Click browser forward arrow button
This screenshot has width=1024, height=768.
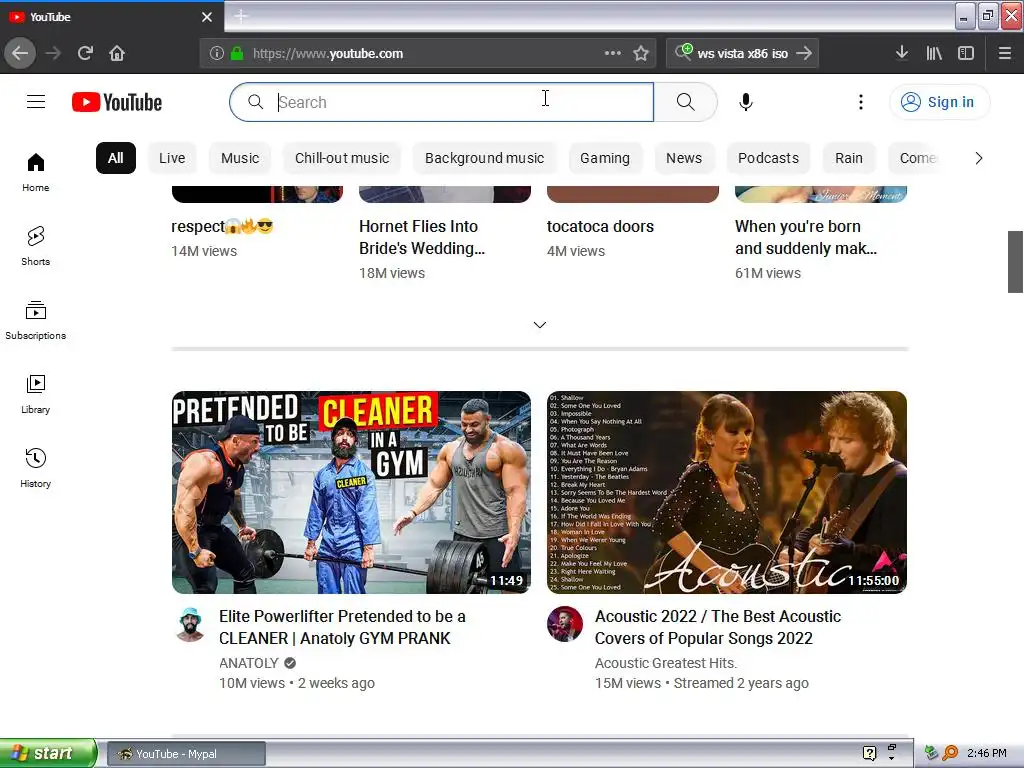point(54,53)
